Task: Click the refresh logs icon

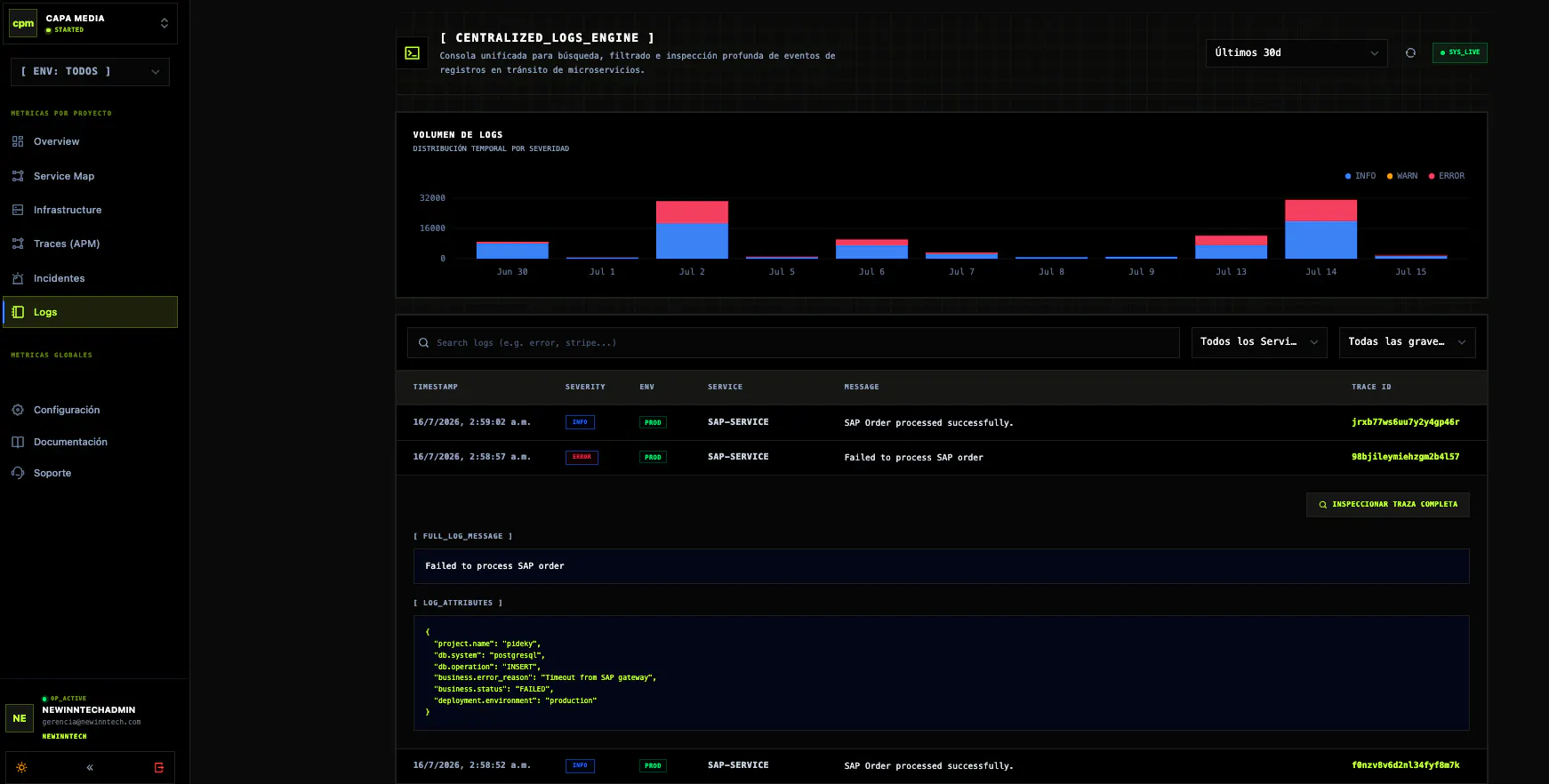Action: (x=1410, y=52)
